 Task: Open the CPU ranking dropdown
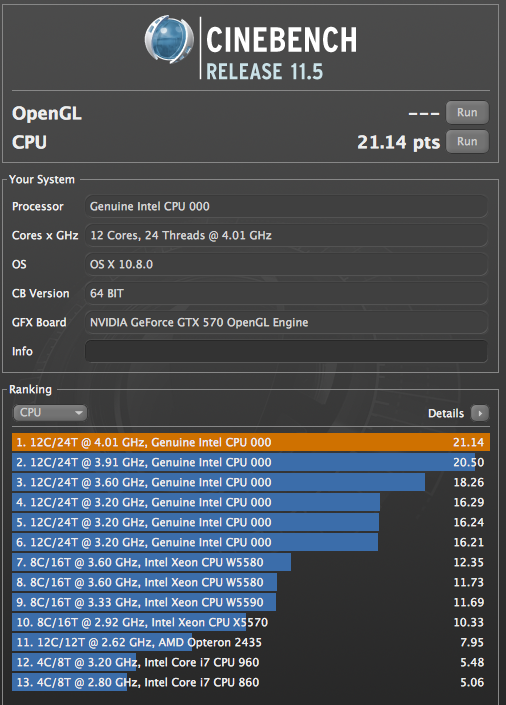[x=50, y=412]
